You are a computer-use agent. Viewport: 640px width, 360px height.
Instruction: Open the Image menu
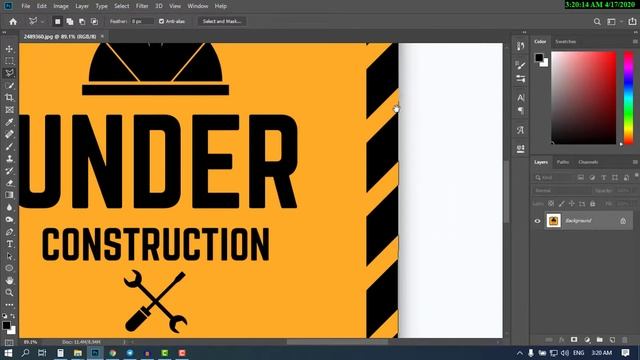pos(61,6)
